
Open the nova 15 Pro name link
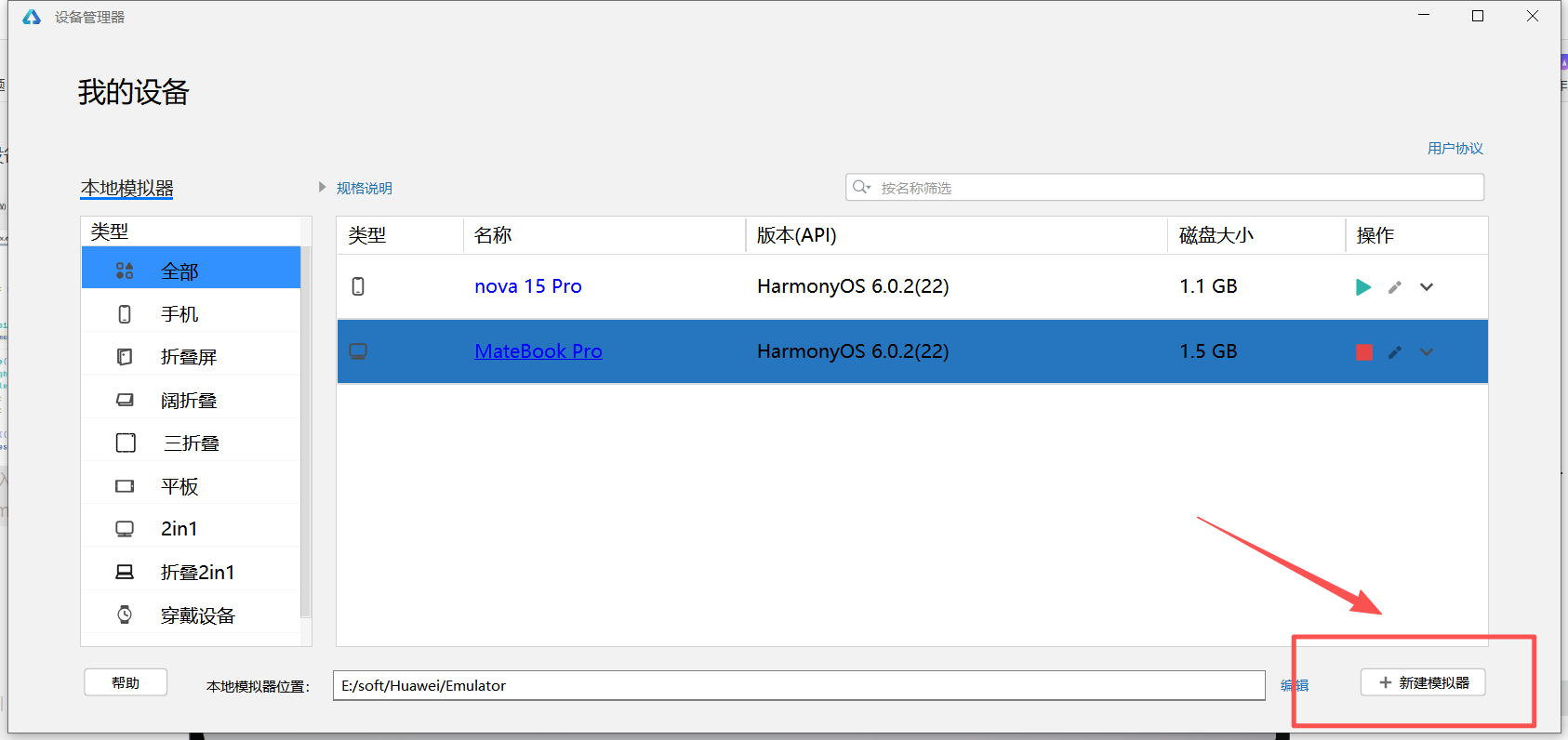click(x=528, y=286)
